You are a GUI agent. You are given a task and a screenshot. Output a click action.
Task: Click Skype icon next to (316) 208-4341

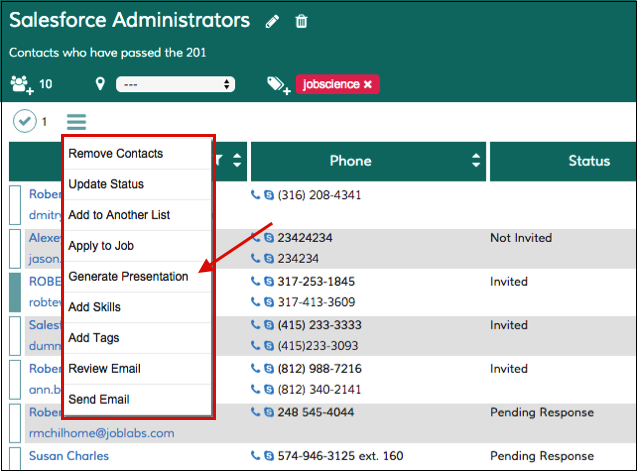click(x=269, y=195)
